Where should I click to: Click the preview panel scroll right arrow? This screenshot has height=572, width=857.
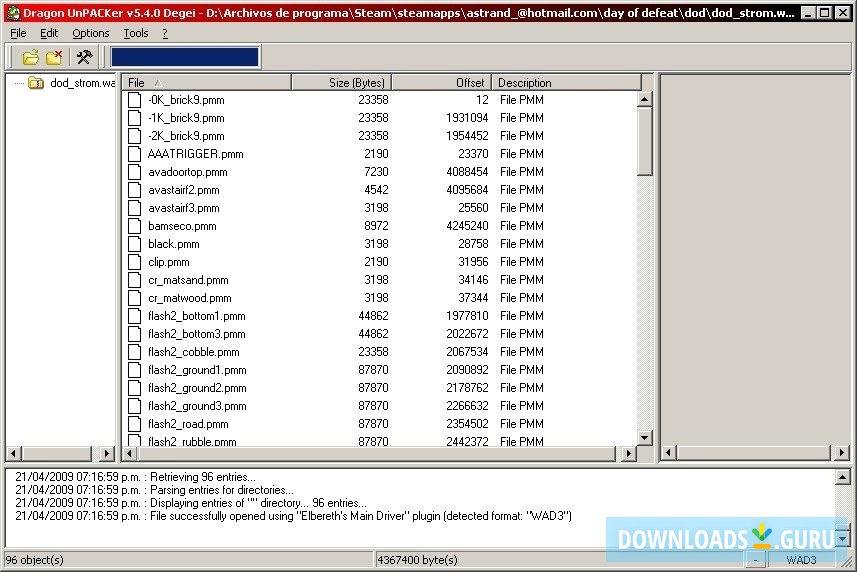[842, 452]
